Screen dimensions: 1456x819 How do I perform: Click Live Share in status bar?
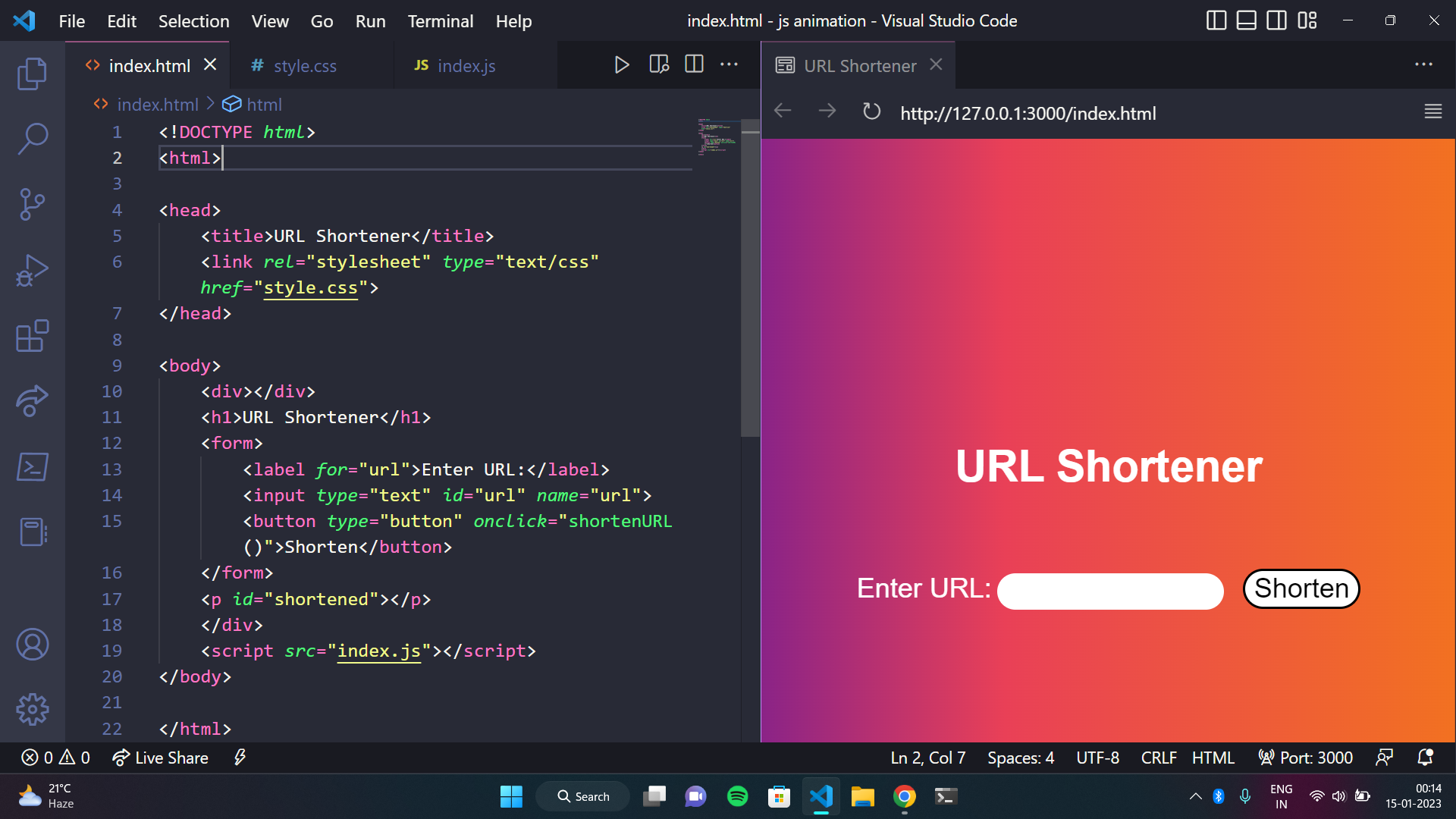(161, 758)
